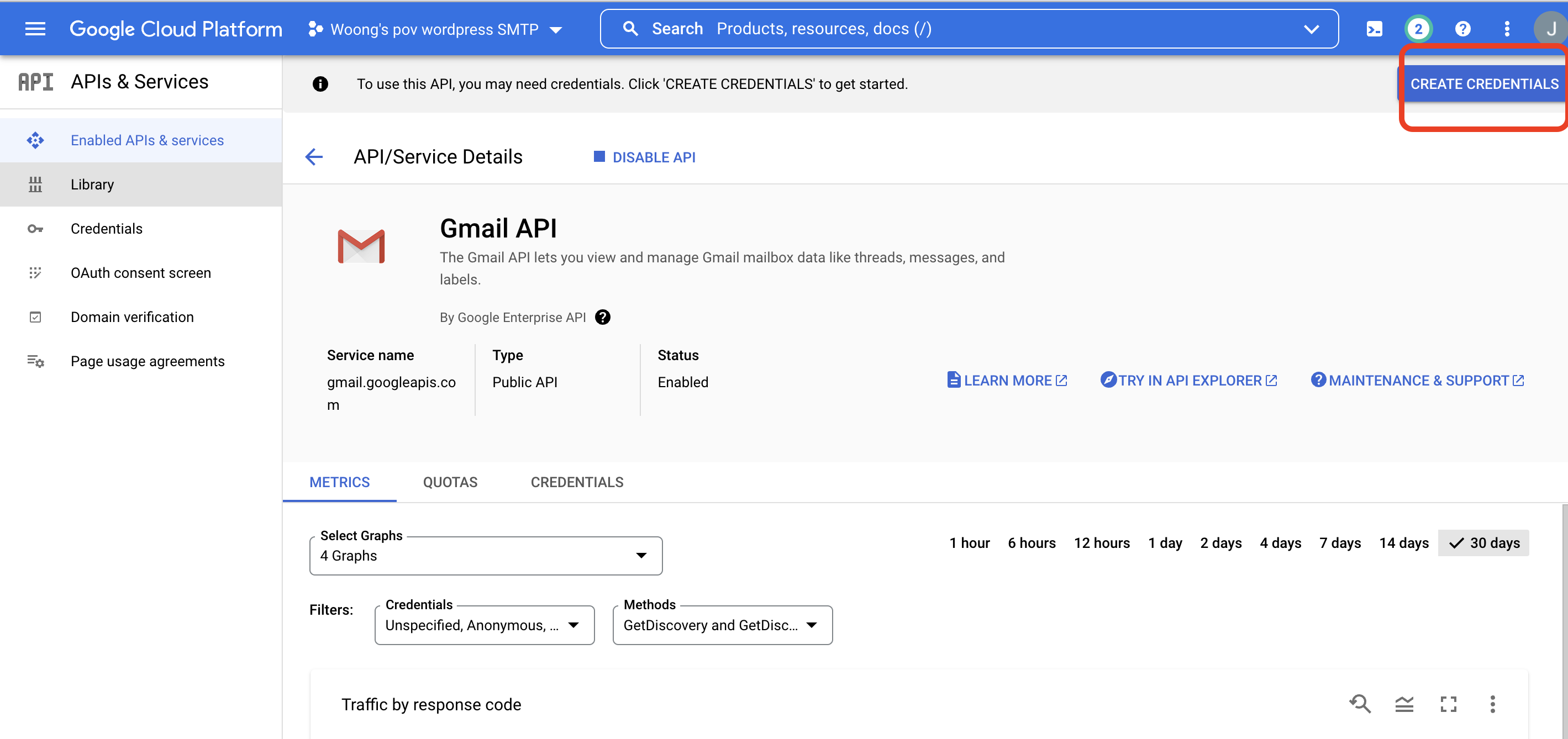Viewport: 1568px width, 739px height.
Task: Click the help question mark icon
Action: [1462, 29]
